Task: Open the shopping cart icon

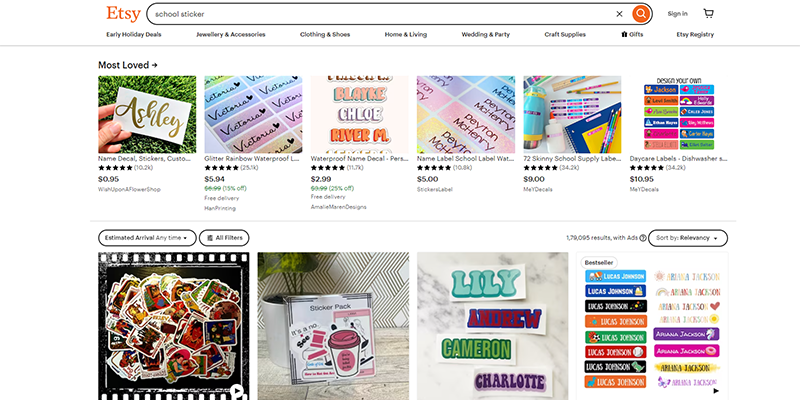Action: click(708, 14)
